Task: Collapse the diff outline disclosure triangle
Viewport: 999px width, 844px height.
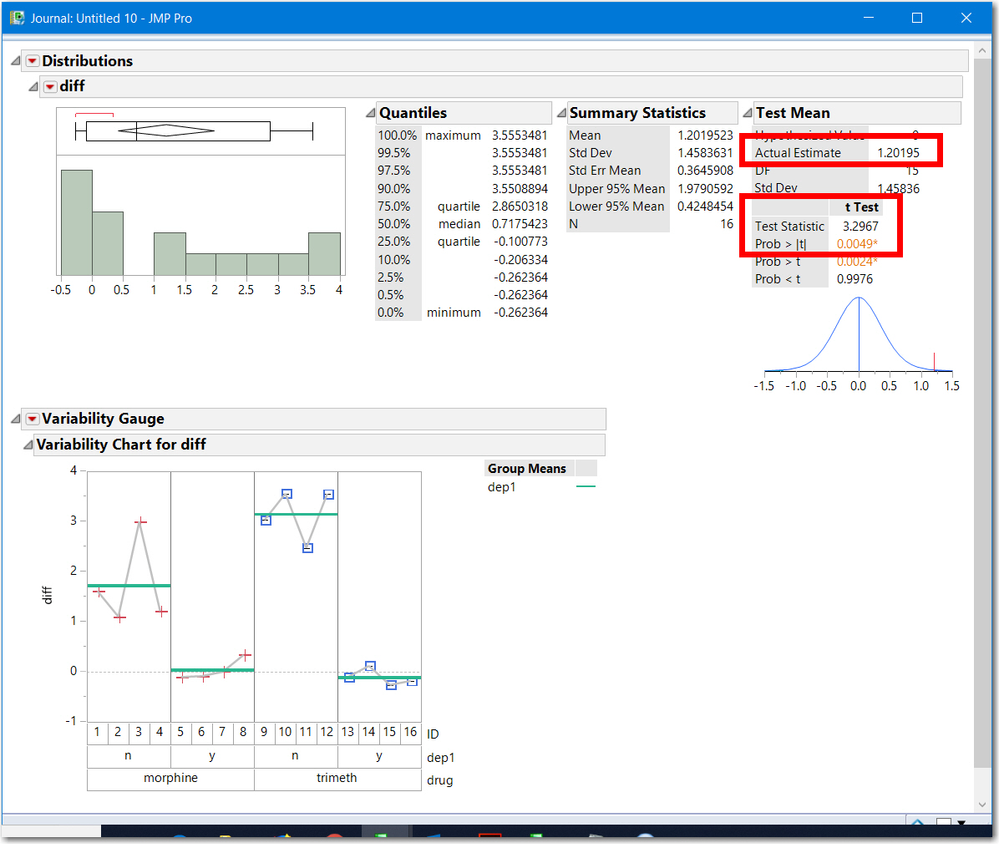Action: coord(33,87)
